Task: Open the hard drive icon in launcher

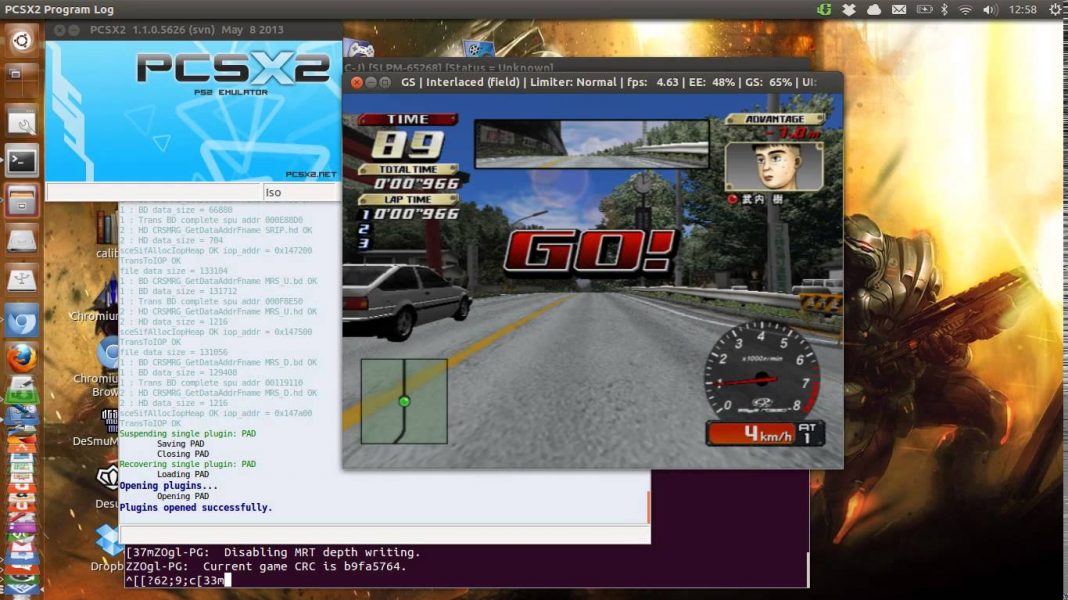Action: point(22,240)
